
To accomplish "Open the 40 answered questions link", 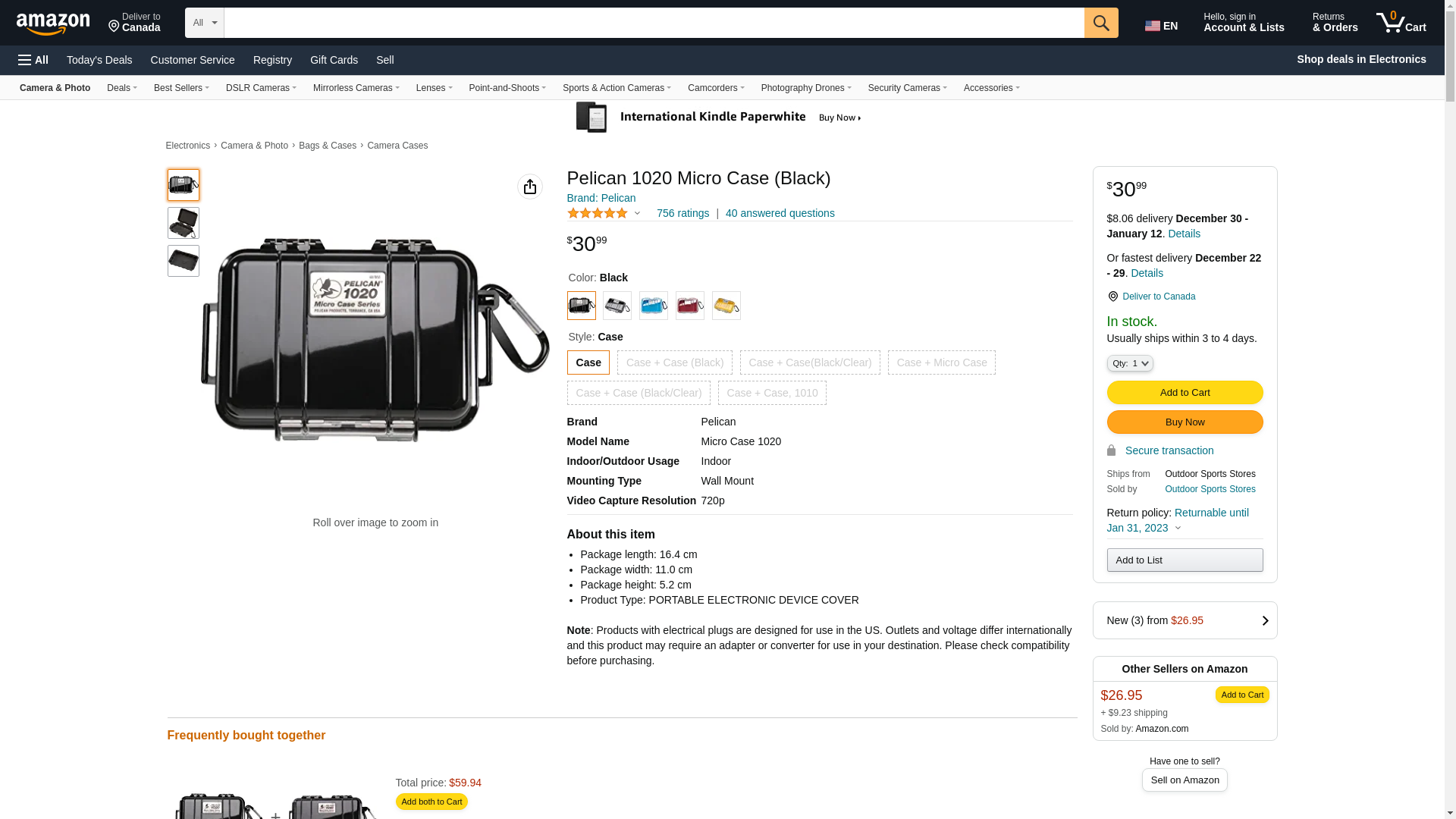I will [x=780, y=213].
